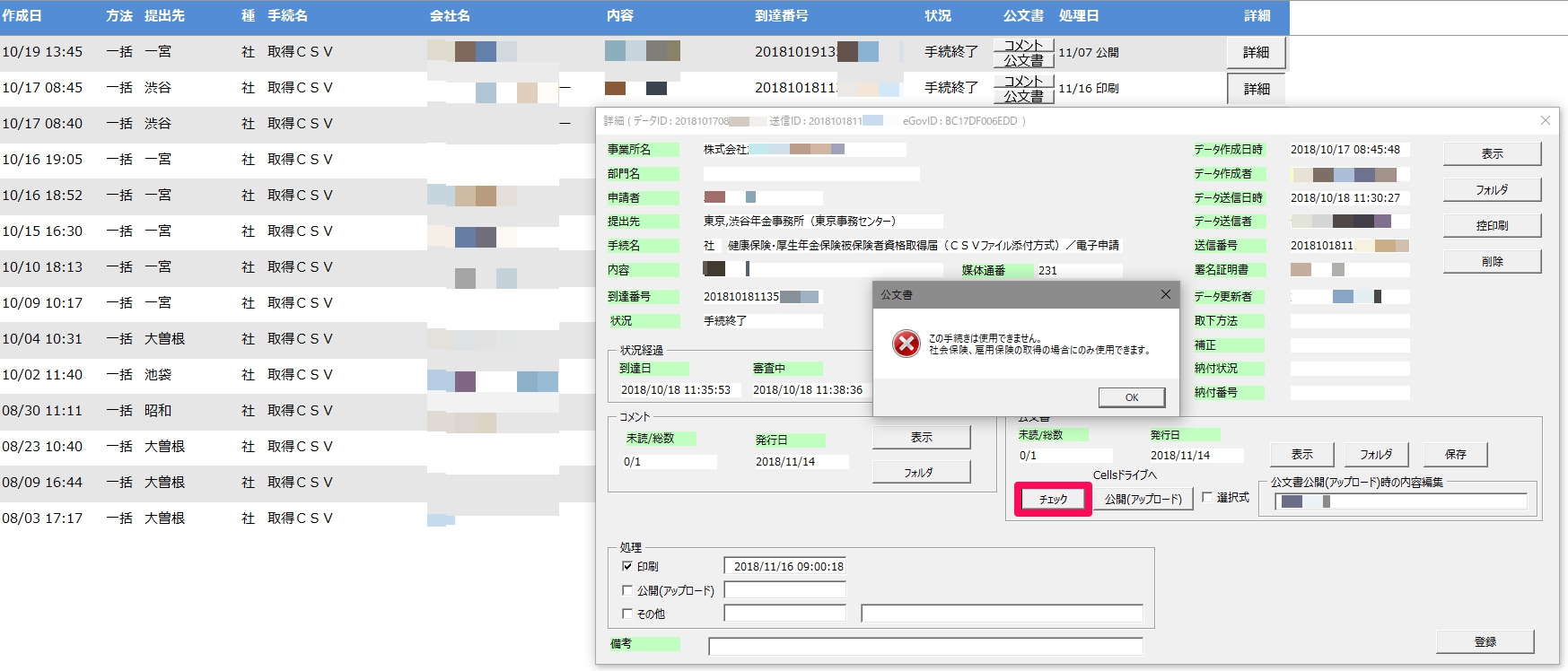Click コメント button in the 10/17 08:45 row
The image size is (1568, 671).
[1023, 82]
